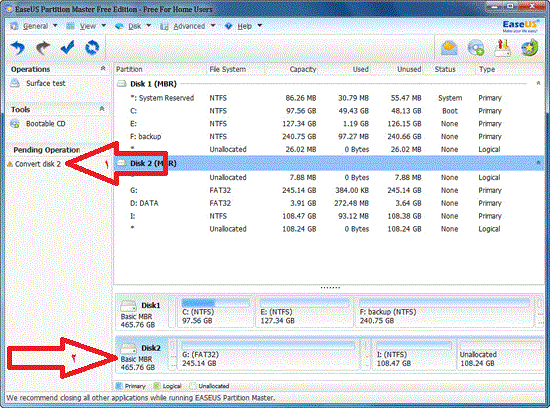The height and width of the screenshot is (408, 550).
Task: Expand the Advanced menu dropdown arrow
Action: tap(213, 26)
